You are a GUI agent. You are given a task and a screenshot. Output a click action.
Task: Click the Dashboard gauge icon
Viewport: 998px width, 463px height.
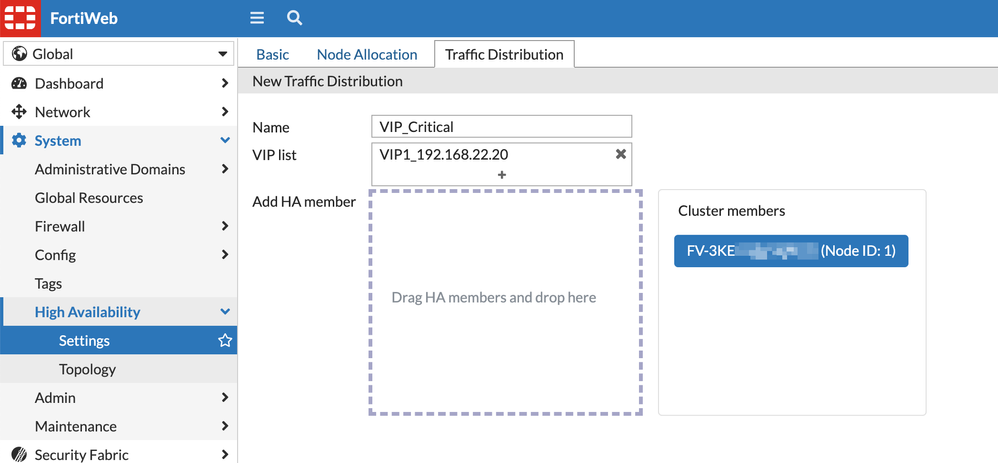tap(19, 84)
